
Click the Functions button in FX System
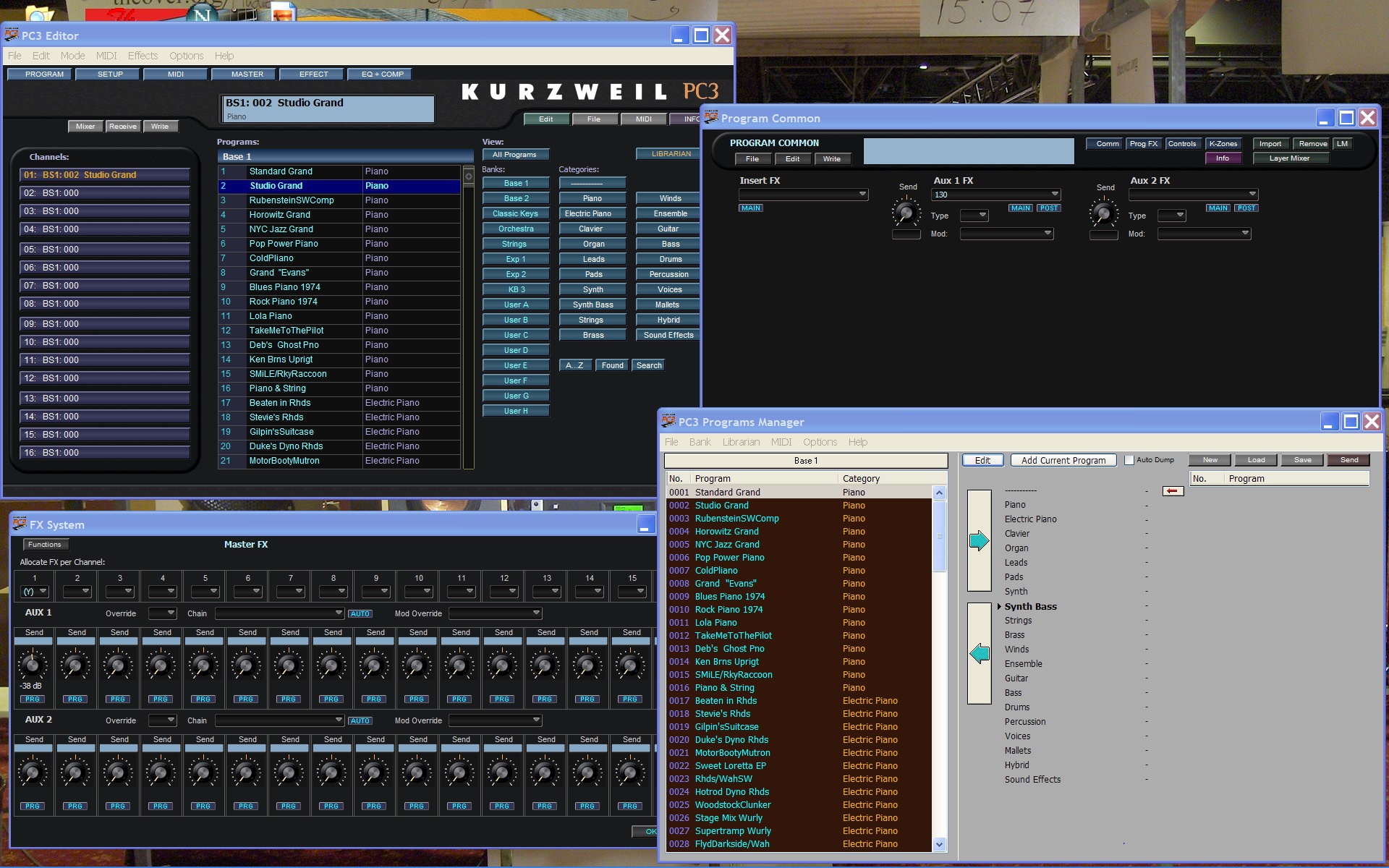(x=45, y=545)
